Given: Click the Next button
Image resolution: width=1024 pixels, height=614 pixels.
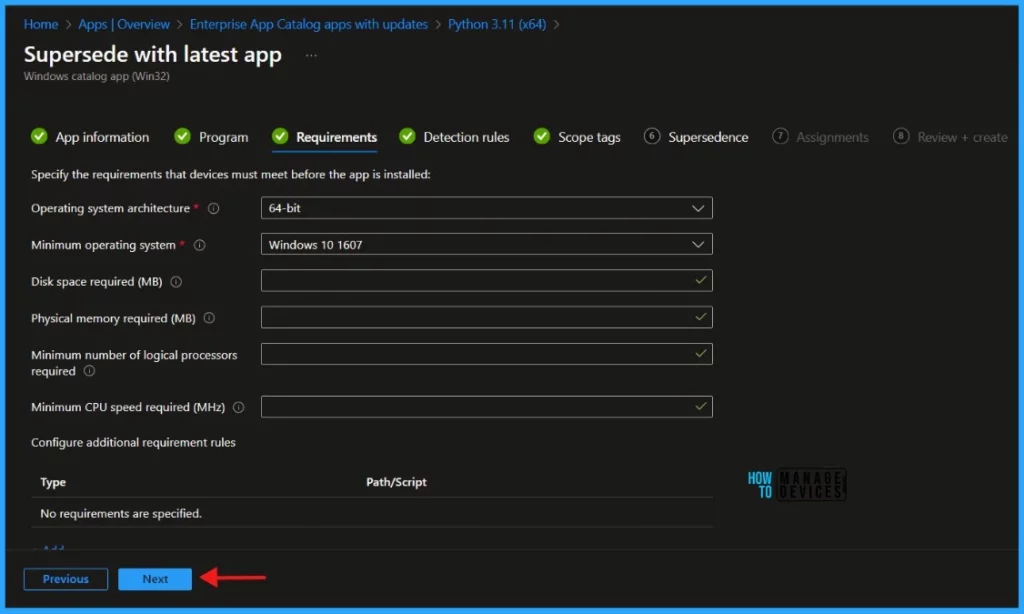Looking at the screenshot, I should (x=155, y=579).
